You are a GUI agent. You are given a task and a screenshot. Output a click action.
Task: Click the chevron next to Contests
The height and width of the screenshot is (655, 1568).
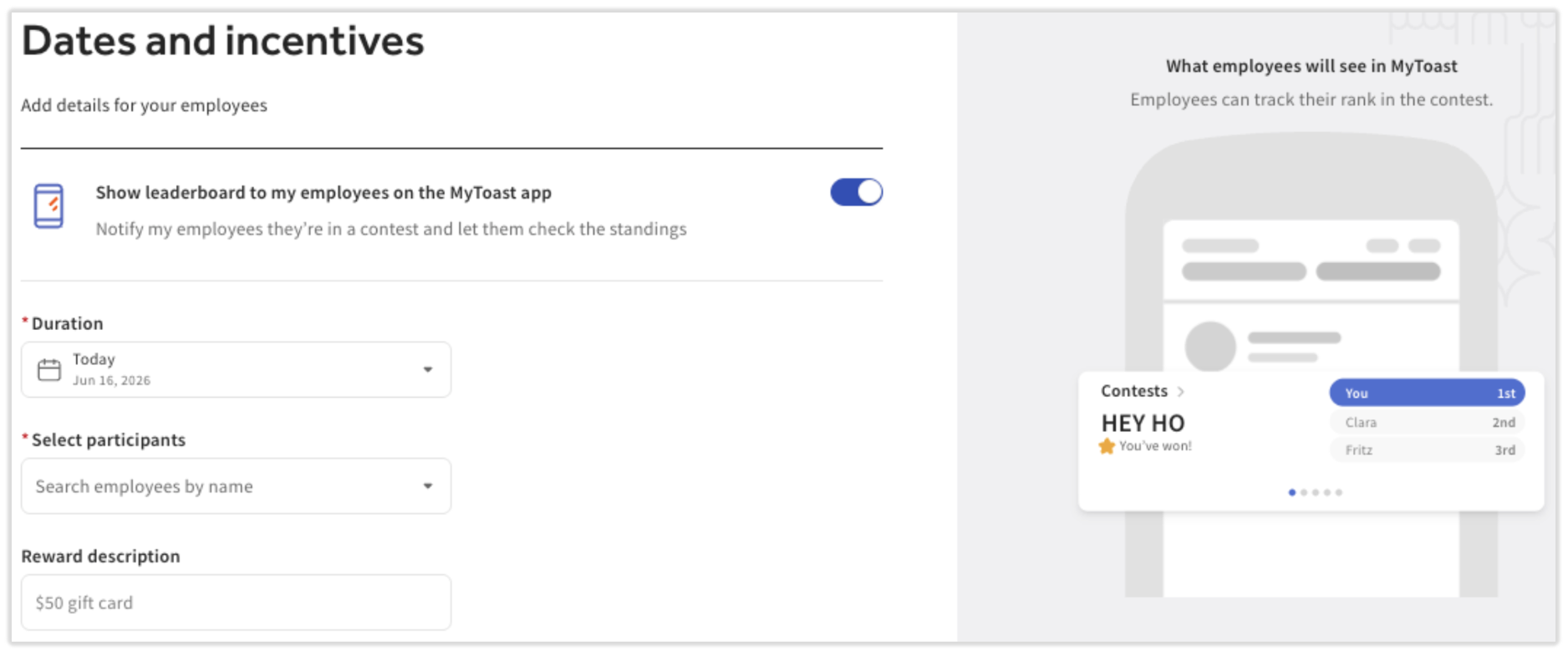1180,391
